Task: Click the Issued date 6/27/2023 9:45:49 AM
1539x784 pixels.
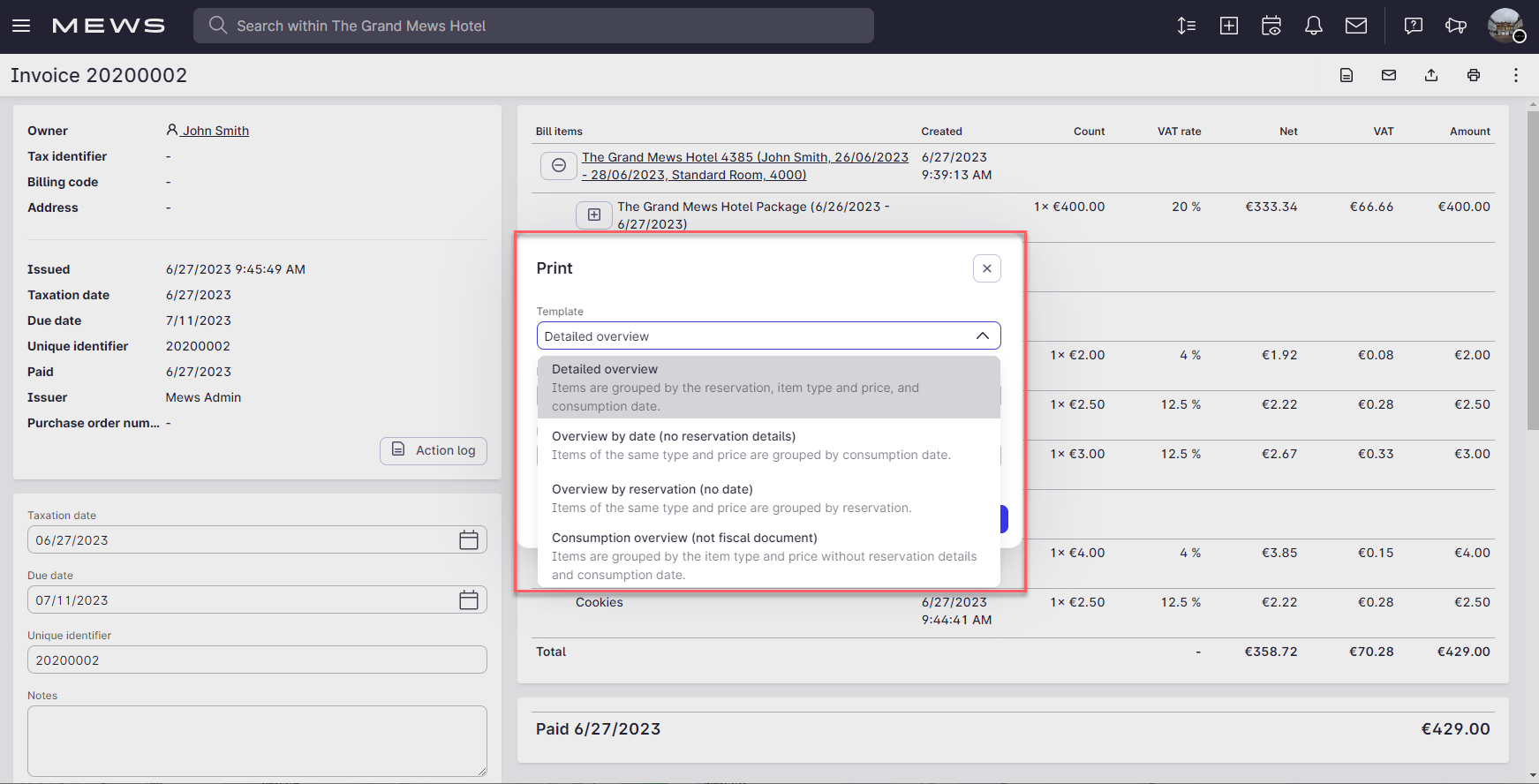Action: [x=236, y=269]
